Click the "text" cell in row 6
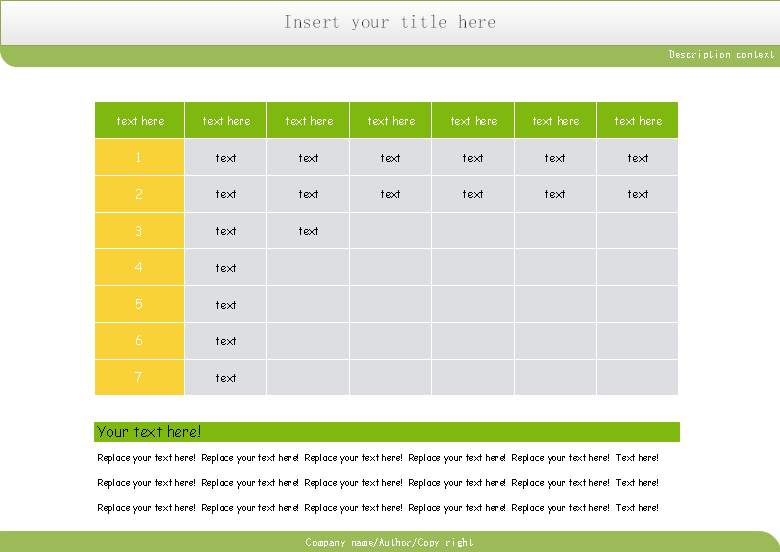The height and width of the screenshot is (552, 780). (225, 341)
